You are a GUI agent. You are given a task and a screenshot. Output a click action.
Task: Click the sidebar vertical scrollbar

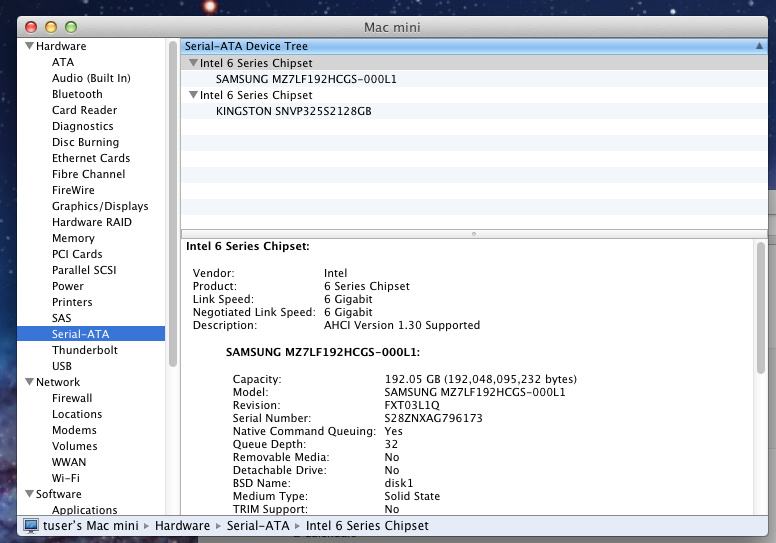click(x=173, y=204)
